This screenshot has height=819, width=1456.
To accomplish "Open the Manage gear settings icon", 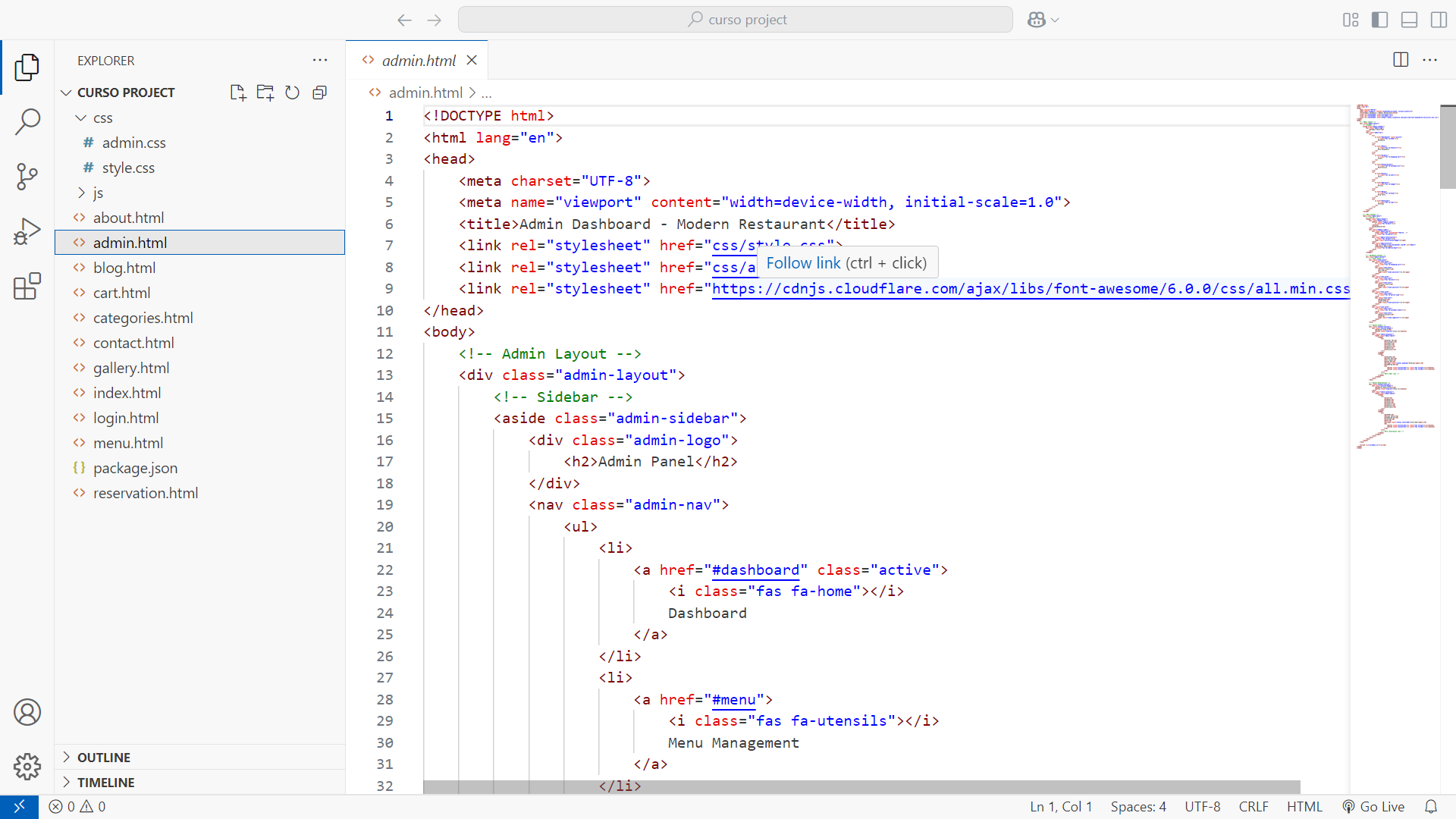I will pos(27,766).
